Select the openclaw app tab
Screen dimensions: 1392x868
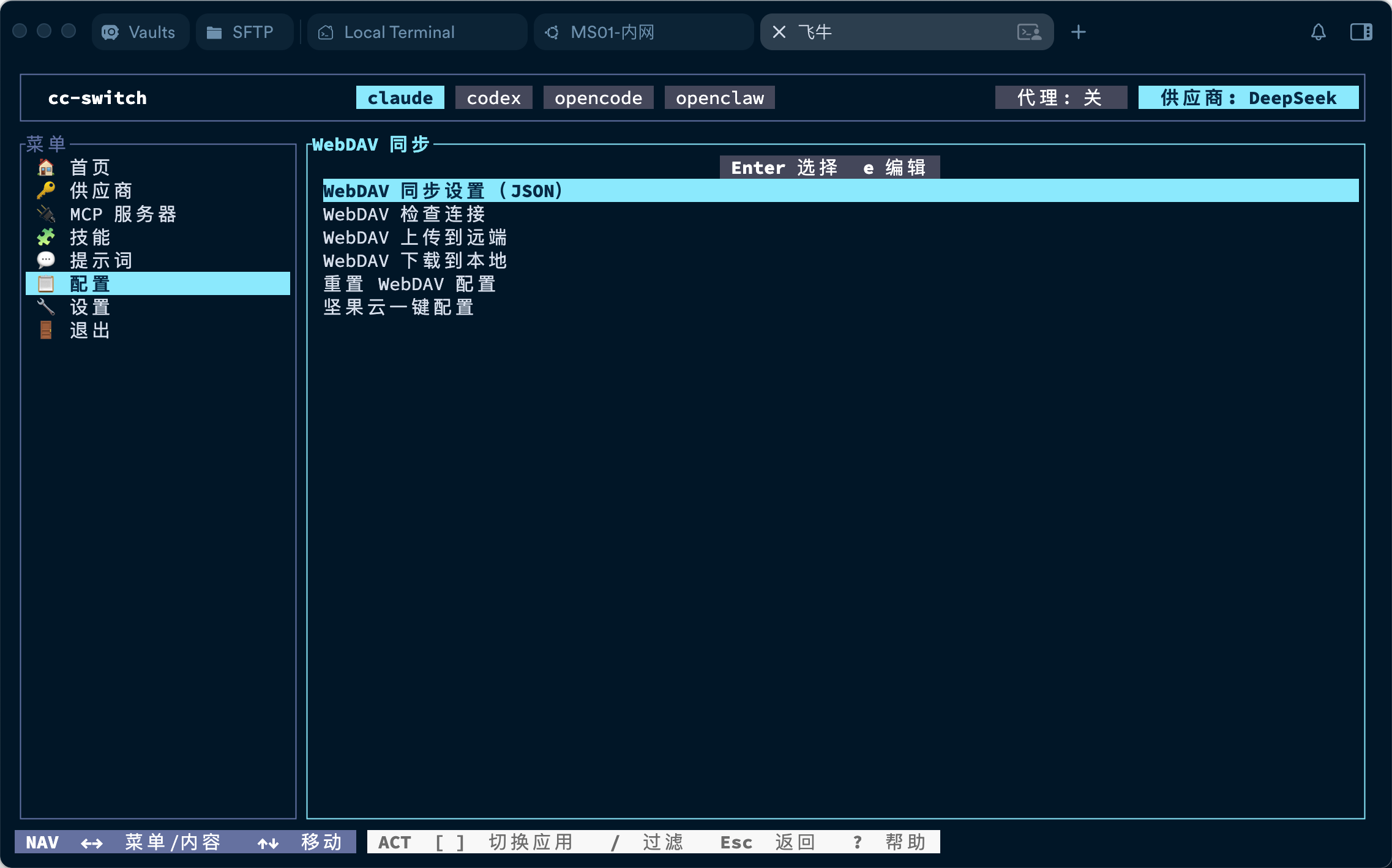(x=720, y=98)
